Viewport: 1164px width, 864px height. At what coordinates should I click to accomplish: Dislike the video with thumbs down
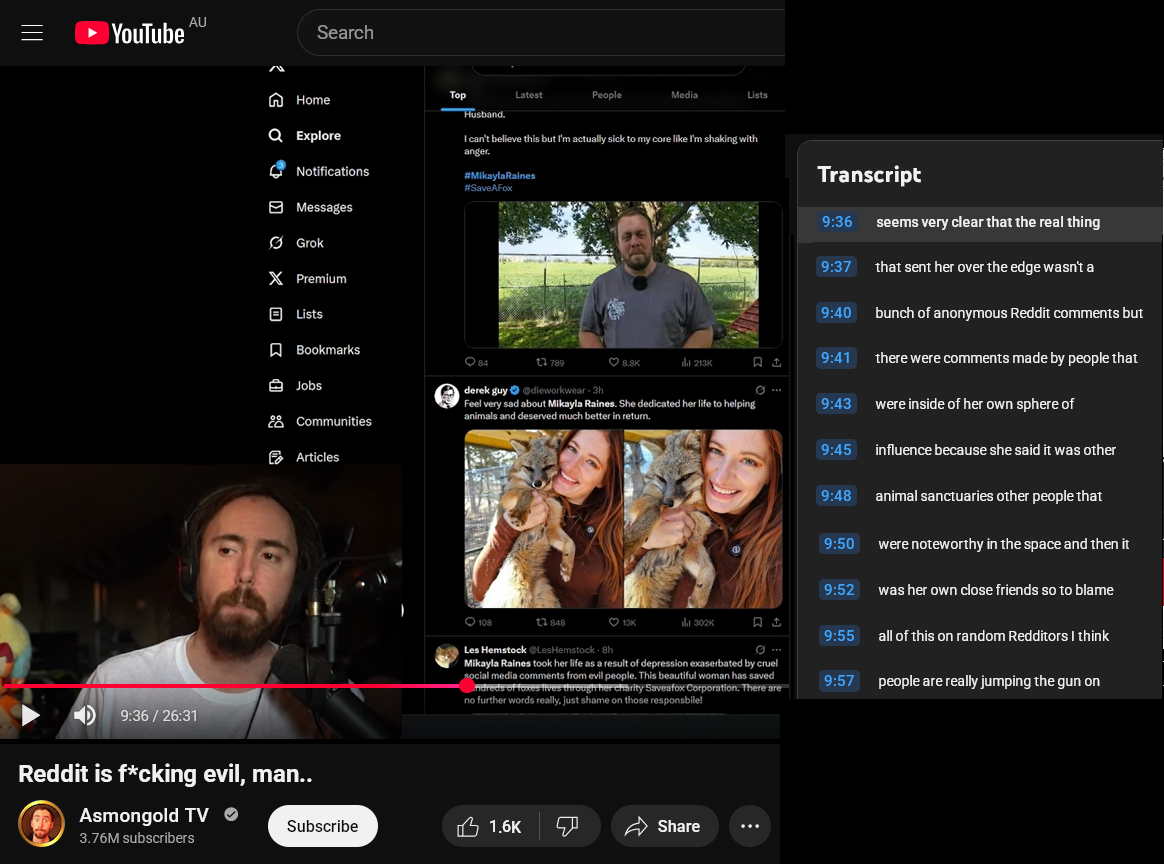[x=568, y=826]
